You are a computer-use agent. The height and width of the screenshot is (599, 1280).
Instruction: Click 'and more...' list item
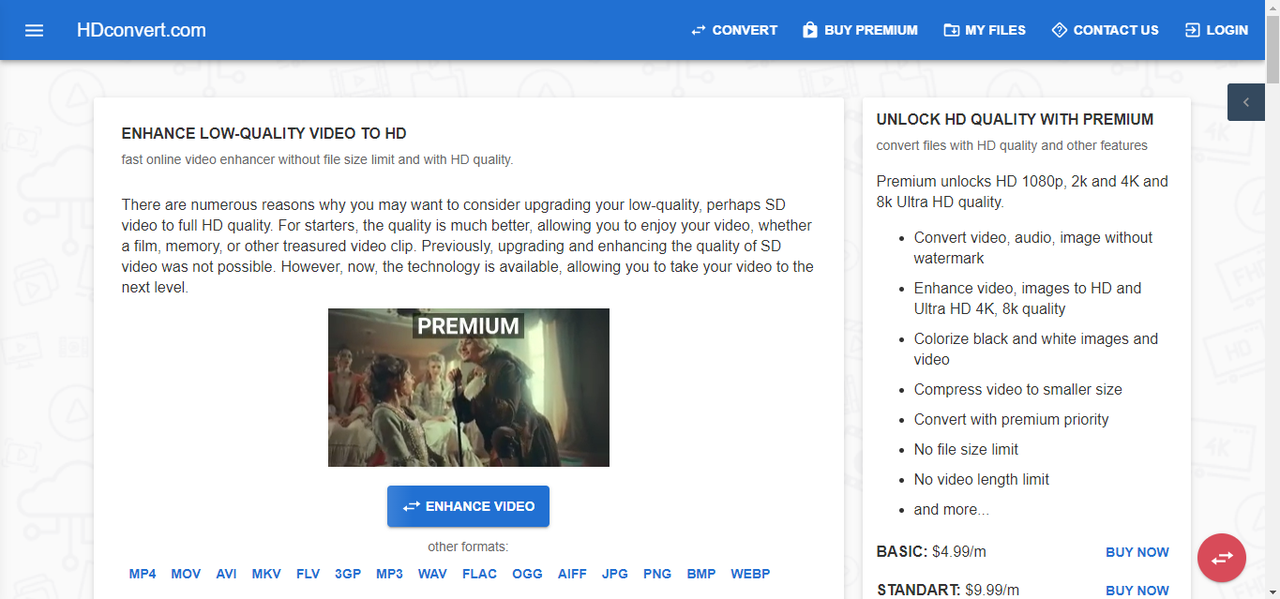(x=951, y=509)
